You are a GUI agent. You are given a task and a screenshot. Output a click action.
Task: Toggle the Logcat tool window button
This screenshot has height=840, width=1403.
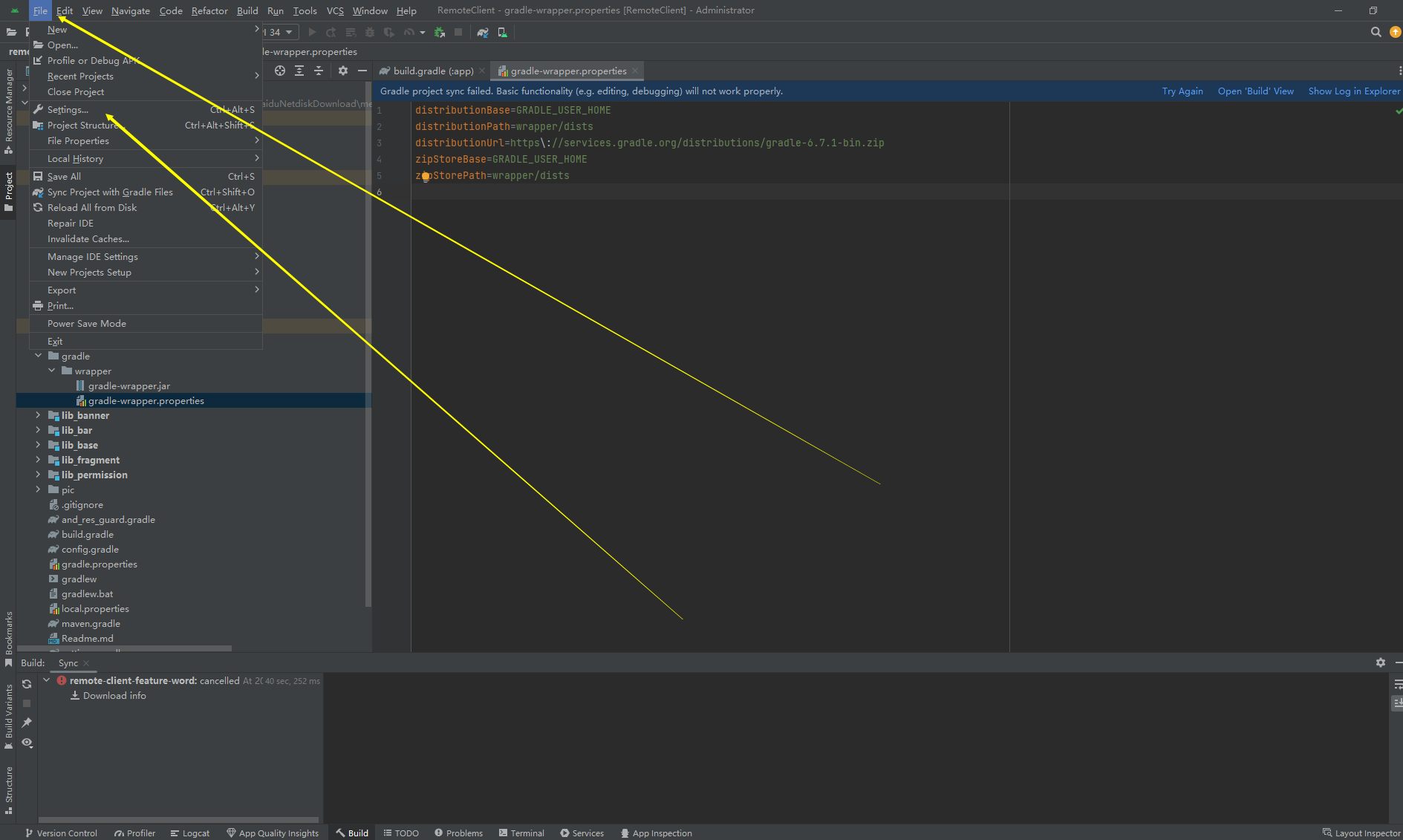click(x=189, y=833)
